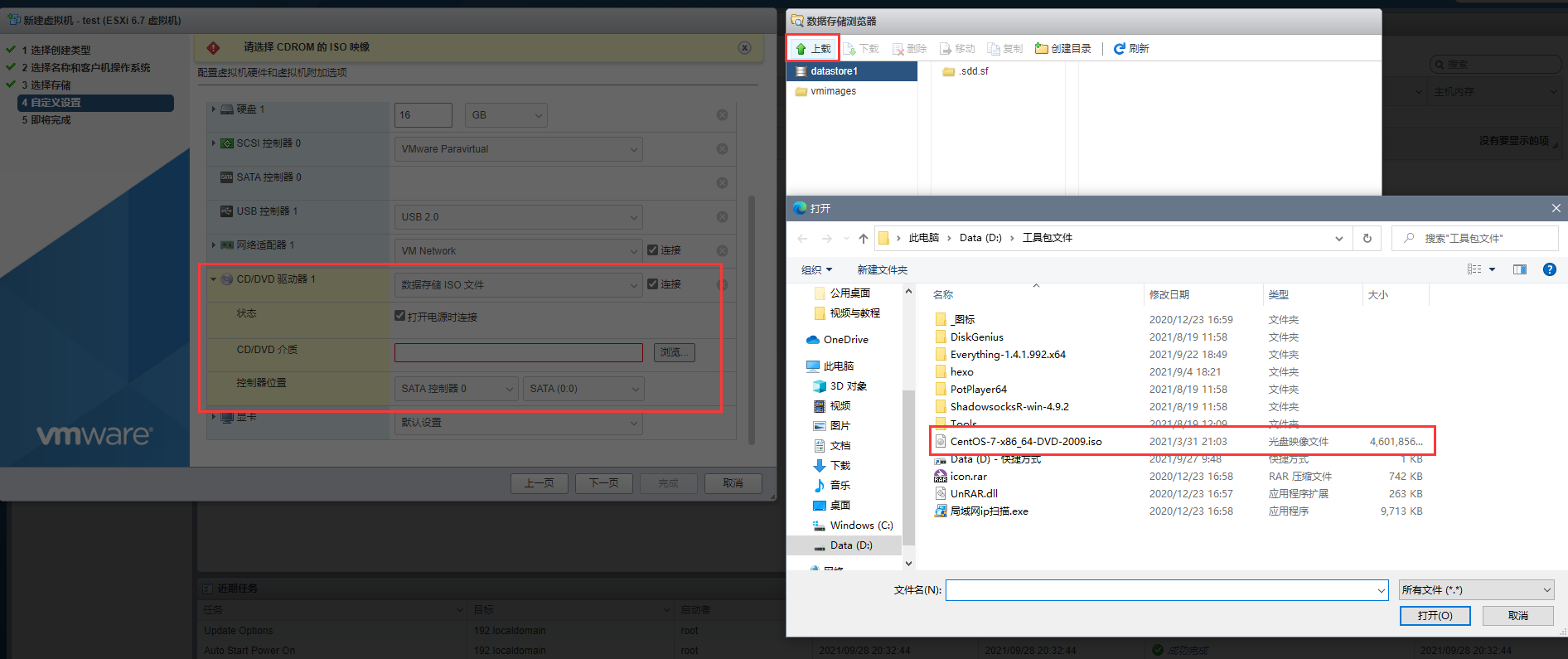Click the disk size field showing 16
1568x659 pixels.
pyautogui.click(x=423, y=115)
